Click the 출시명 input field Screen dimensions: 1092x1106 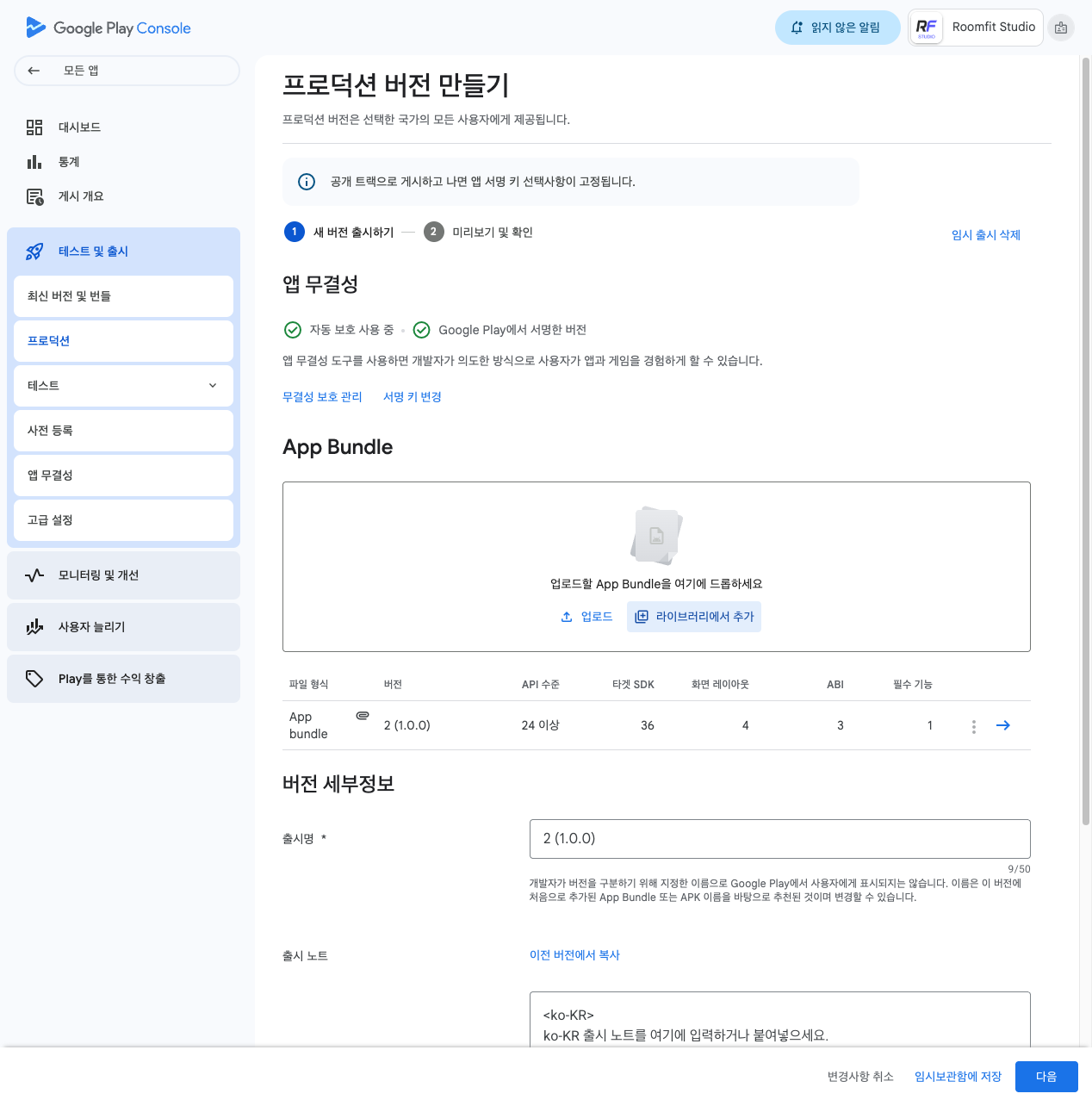click(x=779, y=839)
